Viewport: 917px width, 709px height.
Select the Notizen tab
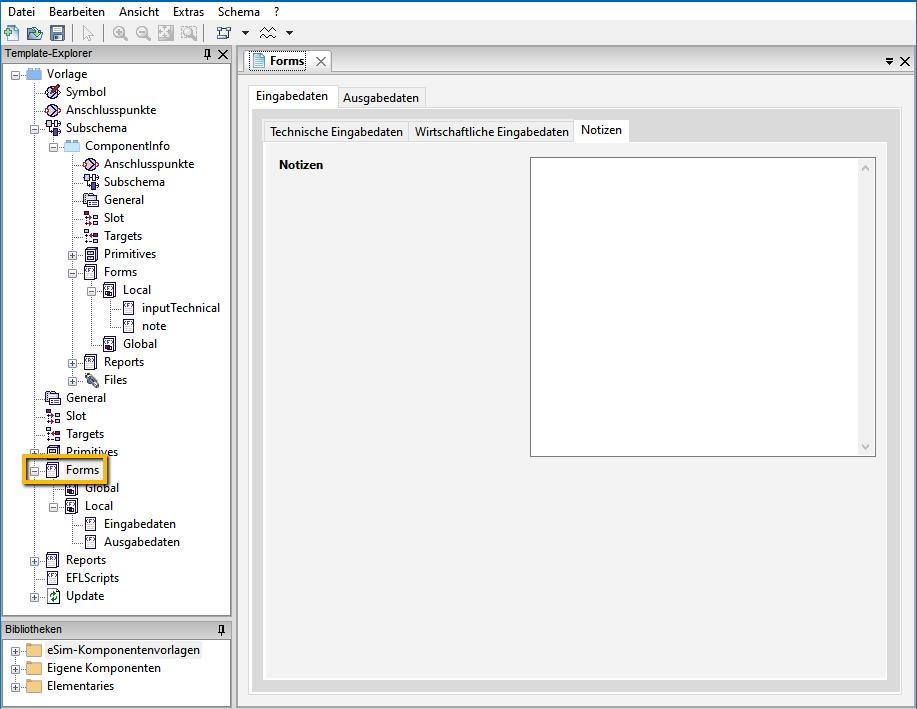click(x=601, y=130)
